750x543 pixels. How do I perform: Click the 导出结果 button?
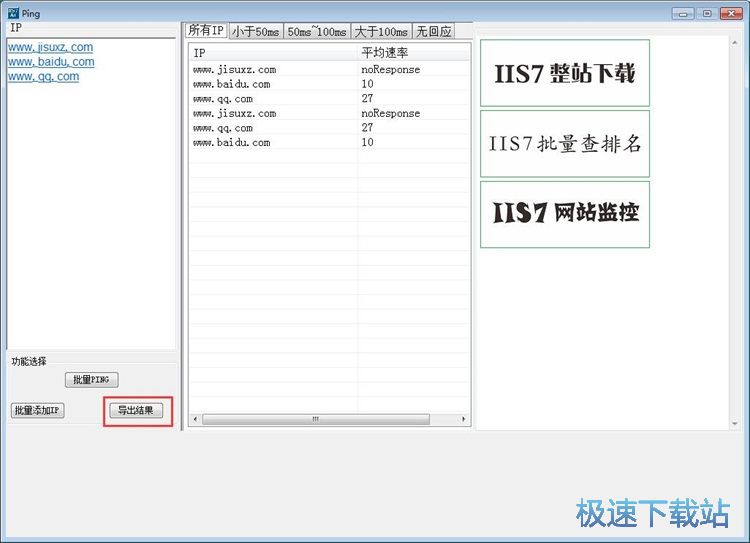136,410
